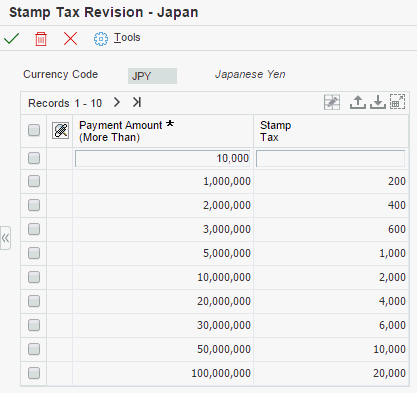Click the customize grid pencil icon
417x393 pixels.
pos(332,102)
